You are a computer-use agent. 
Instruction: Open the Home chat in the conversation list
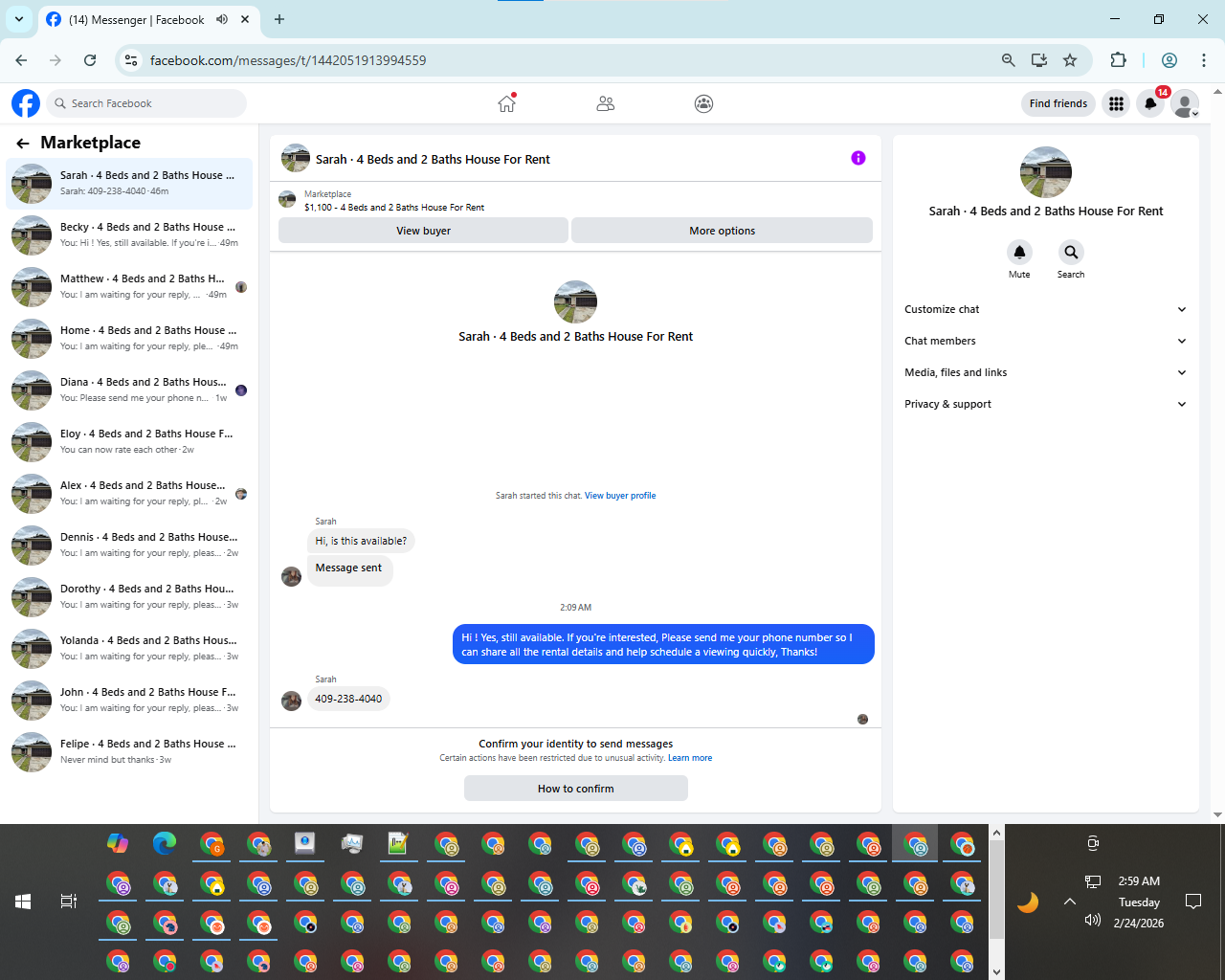129,338
